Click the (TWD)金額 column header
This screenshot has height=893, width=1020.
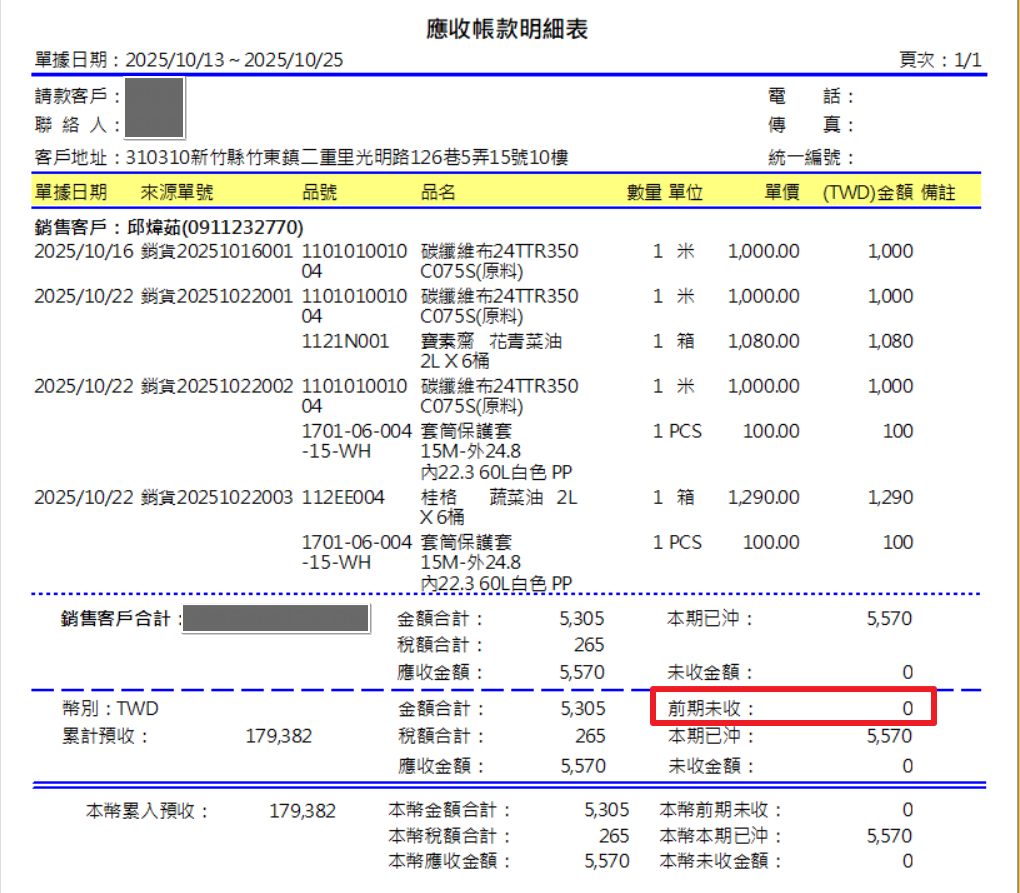point(867,193)
